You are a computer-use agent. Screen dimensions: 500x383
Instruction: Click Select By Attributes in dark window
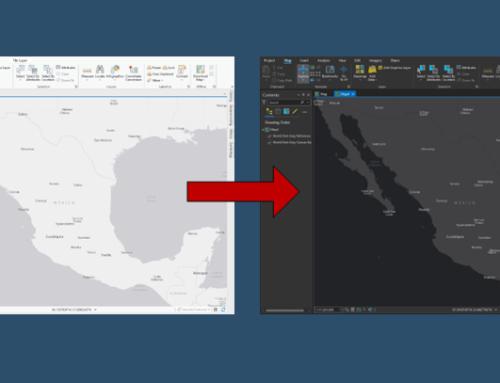[433, 73]
